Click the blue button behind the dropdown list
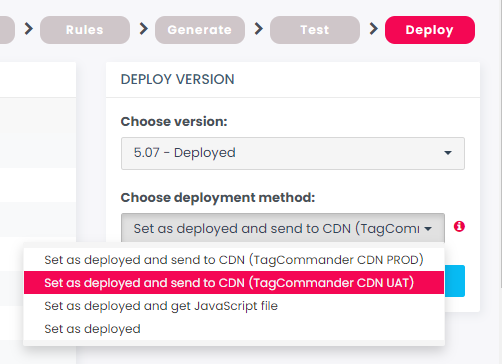The height and width of the screenshot is (364, 502). (455, 281)
